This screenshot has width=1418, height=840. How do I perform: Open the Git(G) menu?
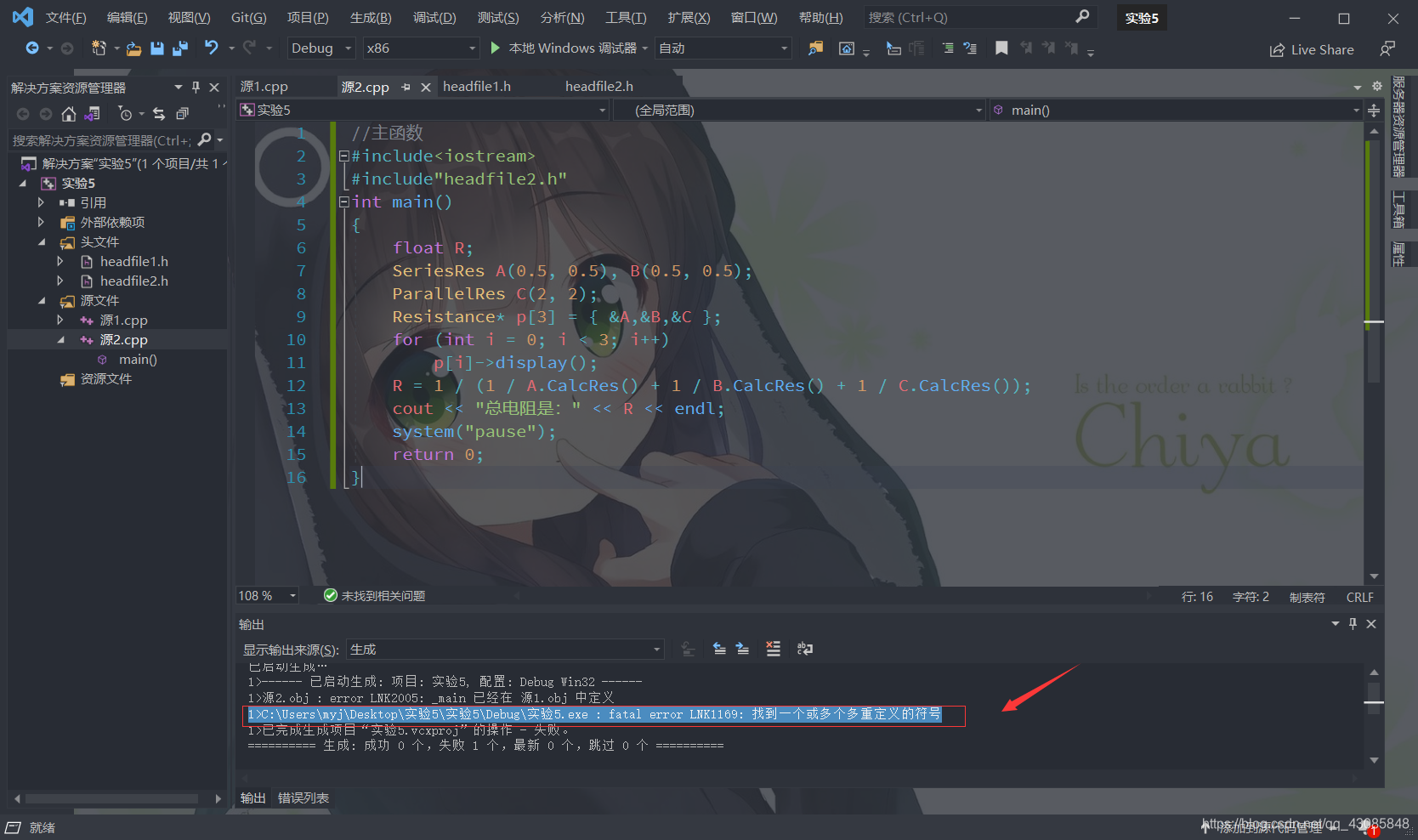coord(248,18)
